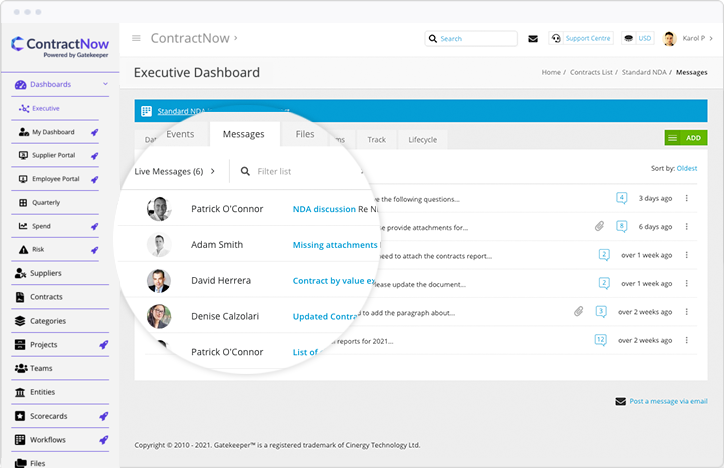The image size is (724, 468).
Task: Switch to the Files tab
Action: click(305, 134)
